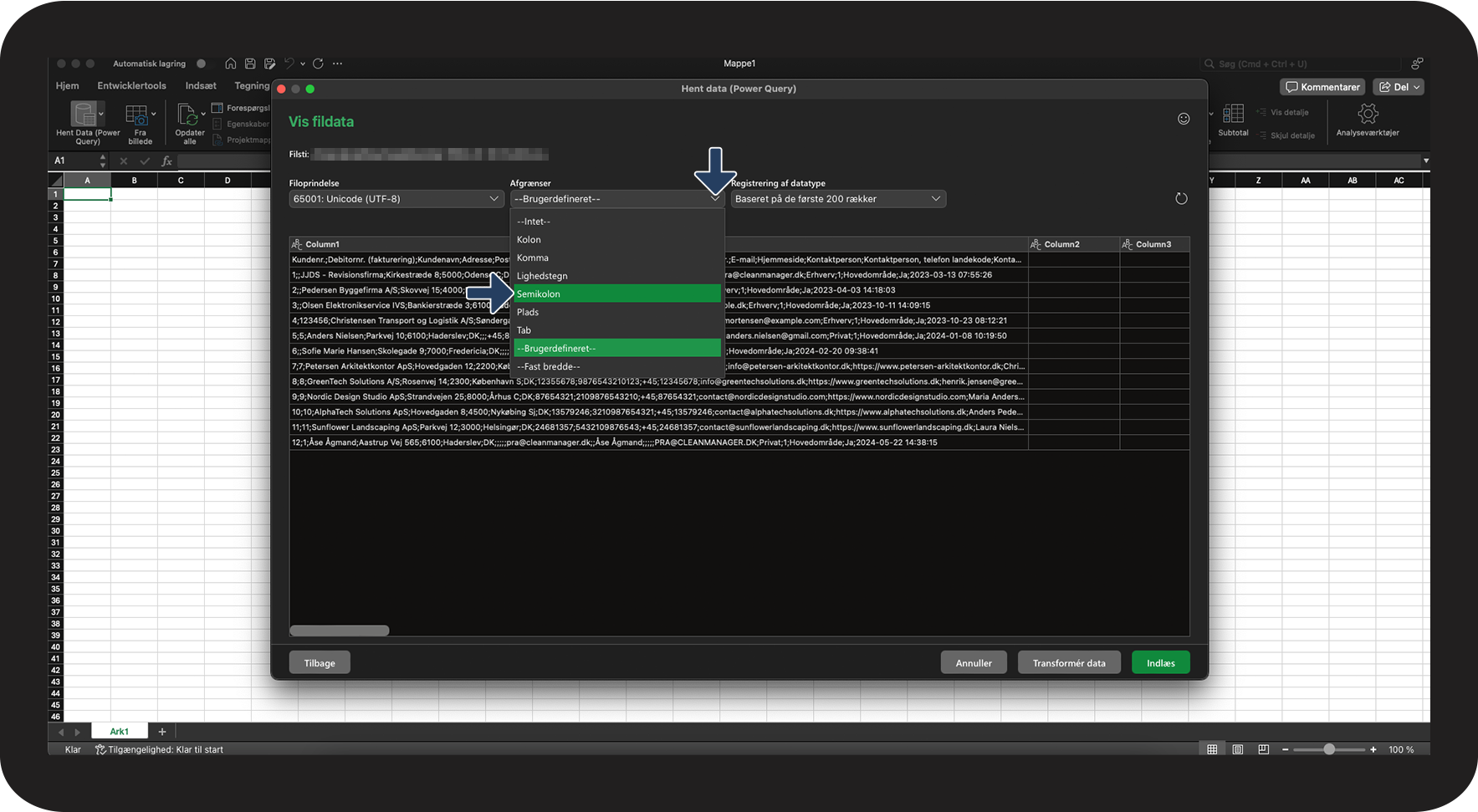
Task: Click Kommentarer button
Action: [x=1322, y=87]
